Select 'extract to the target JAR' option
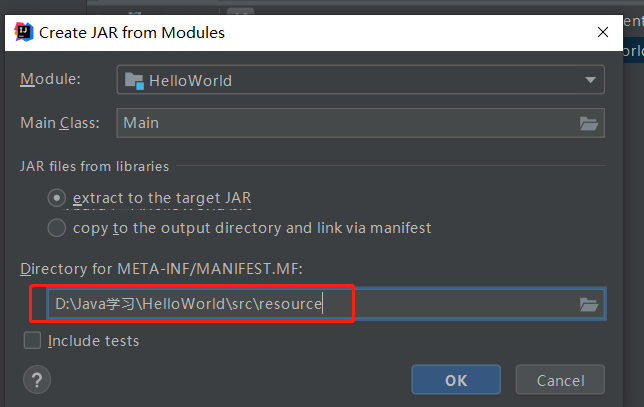This screenshot has height=407, width=644. (57, 198)
